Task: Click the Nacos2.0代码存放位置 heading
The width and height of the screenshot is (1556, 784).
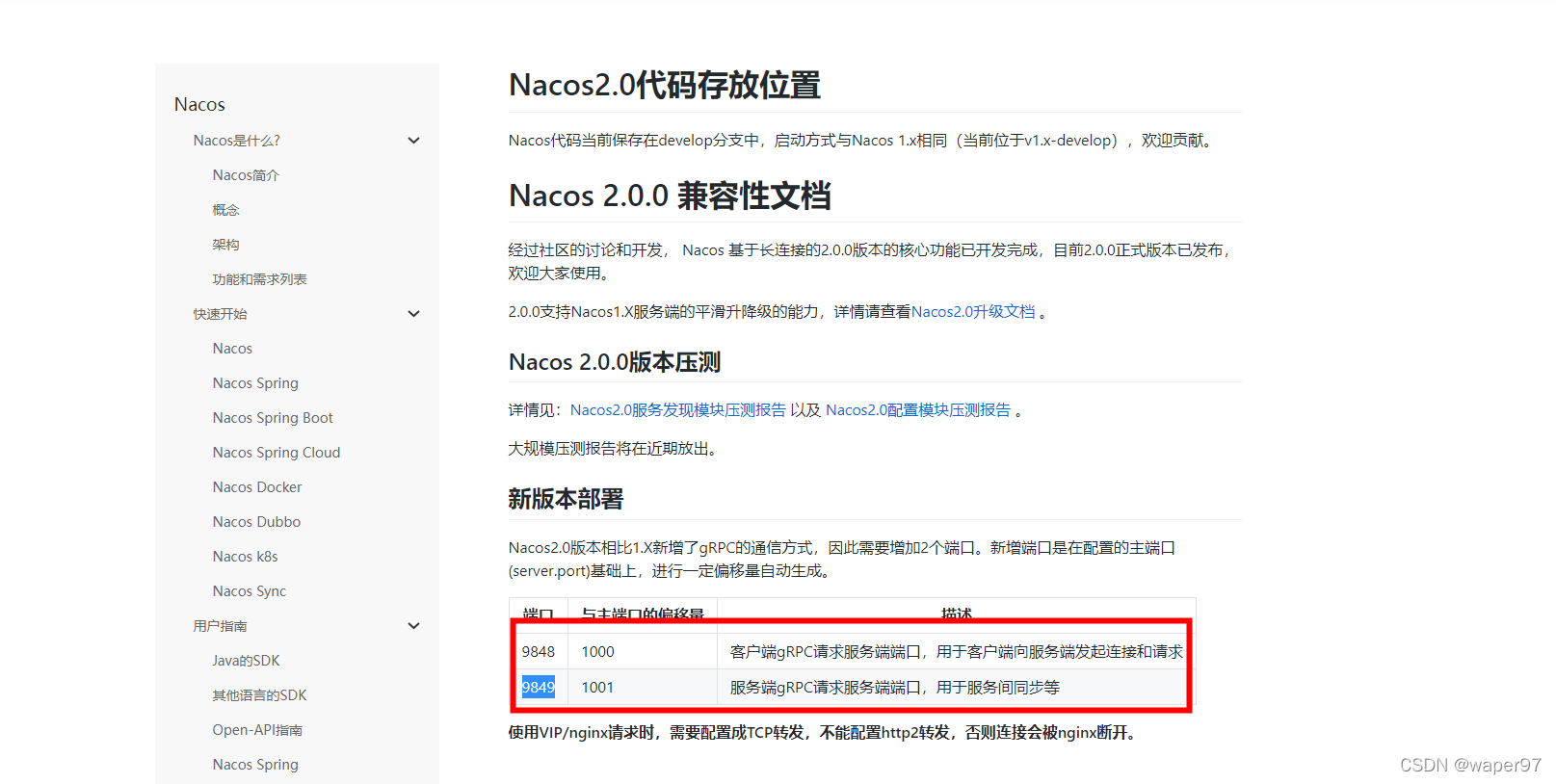Action: point(665,85)
